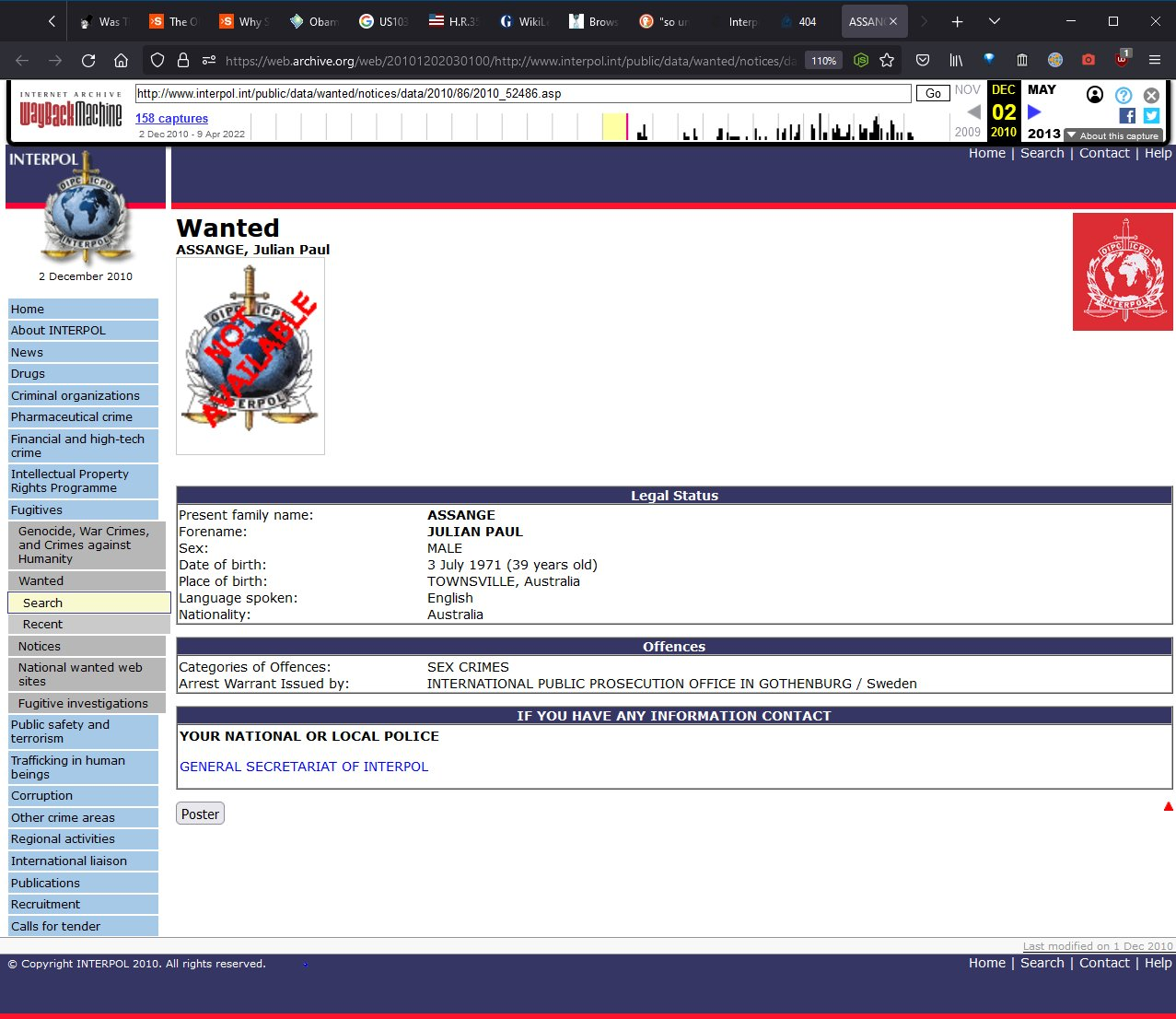Open a new browser tab
Image resolution: width=1176 pixels, height=1019 pixels.
(x=957, y=21)
